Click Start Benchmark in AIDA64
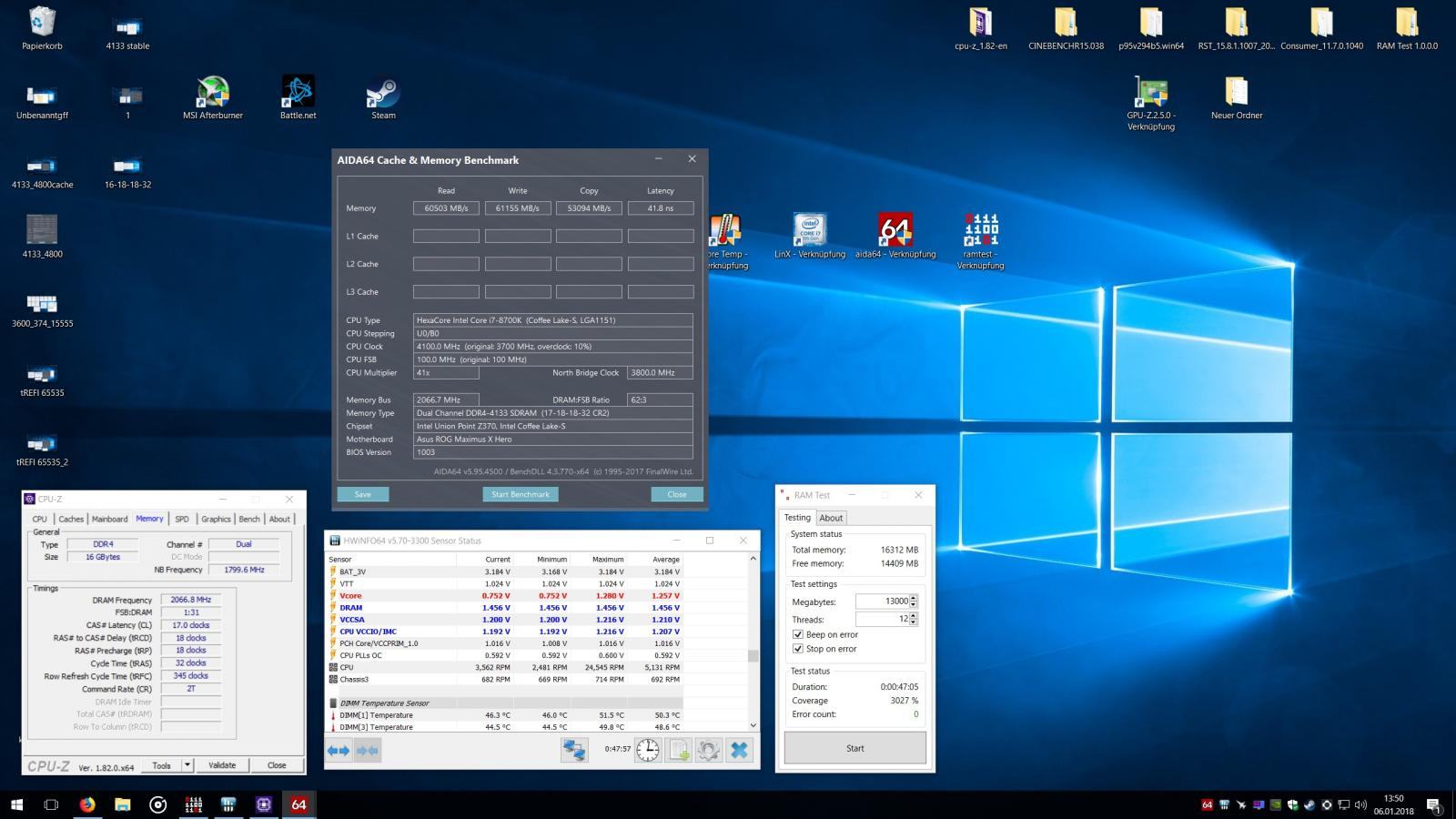Screen dimensions: 1456x819 pos(520,494)
